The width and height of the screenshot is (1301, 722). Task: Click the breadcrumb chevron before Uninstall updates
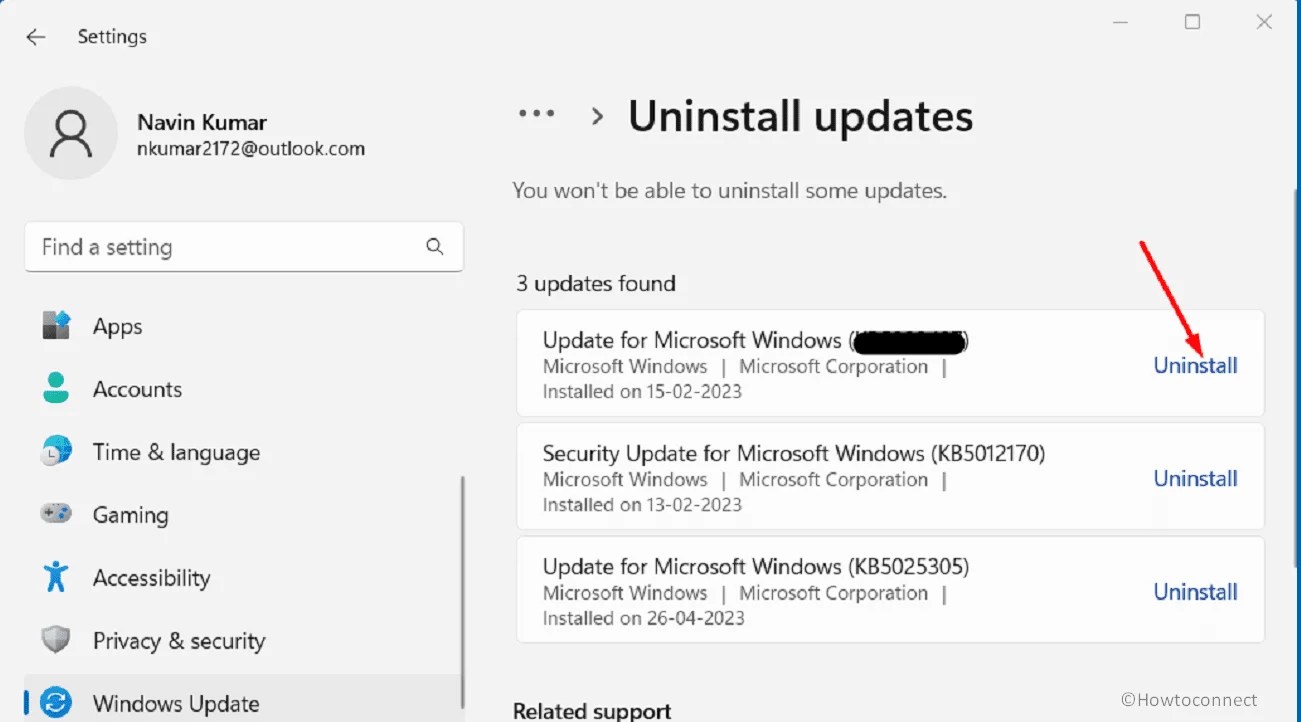[596, 115]
